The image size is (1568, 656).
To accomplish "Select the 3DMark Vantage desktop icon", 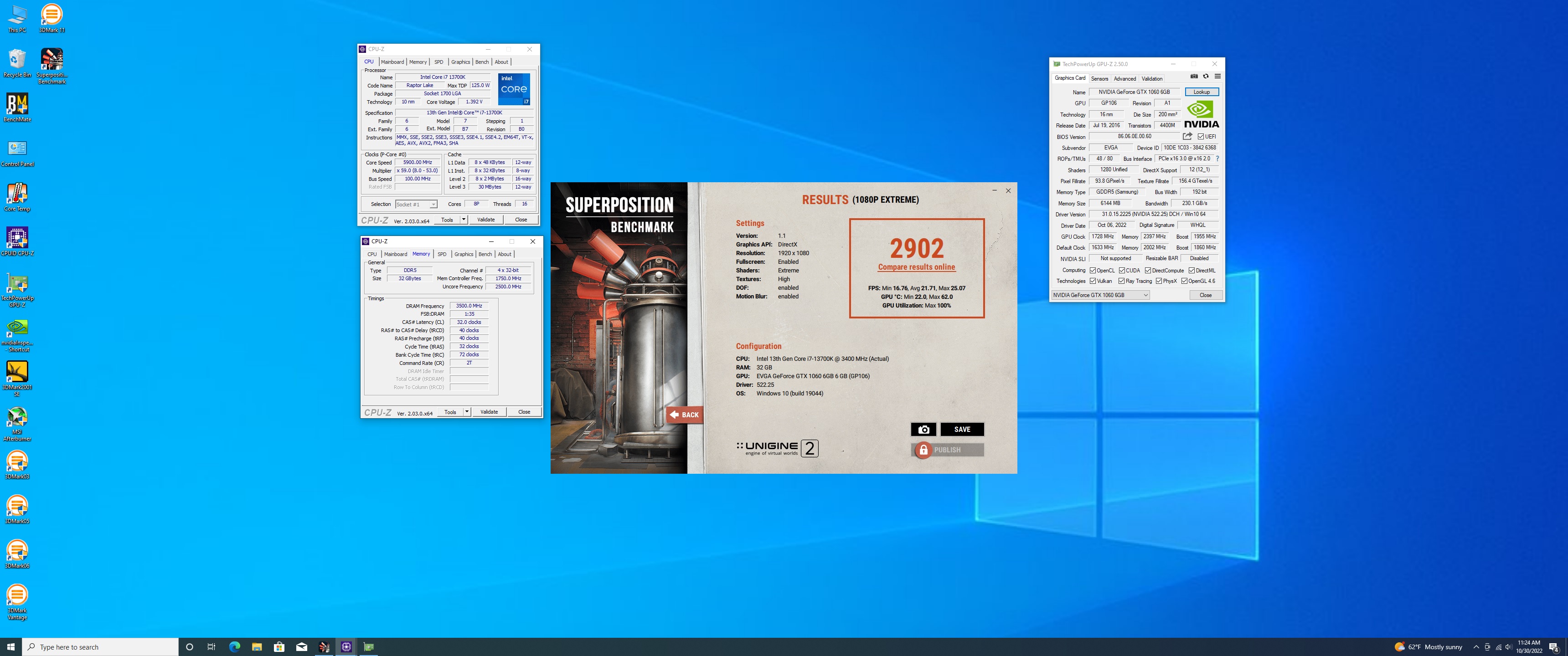I will 17,602.
